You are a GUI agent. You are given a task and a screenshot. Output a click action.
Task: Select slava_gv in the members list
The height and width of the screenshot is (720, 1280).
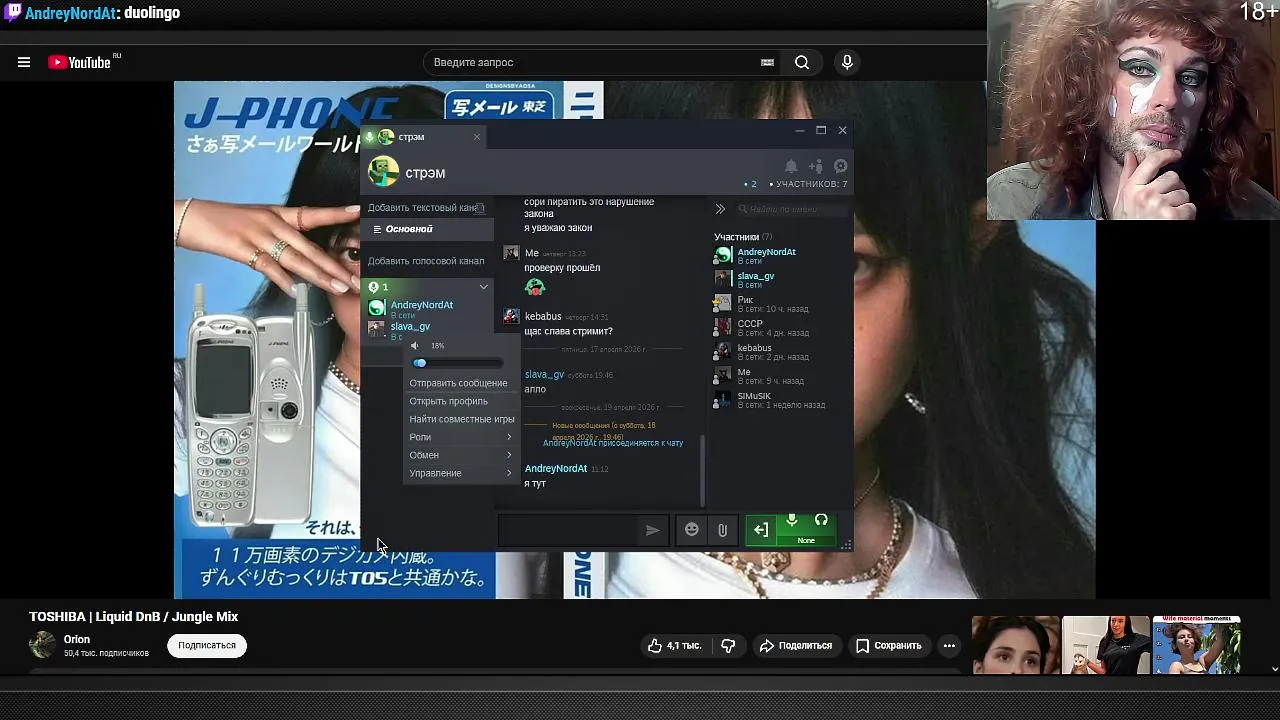tap(755, 276)
